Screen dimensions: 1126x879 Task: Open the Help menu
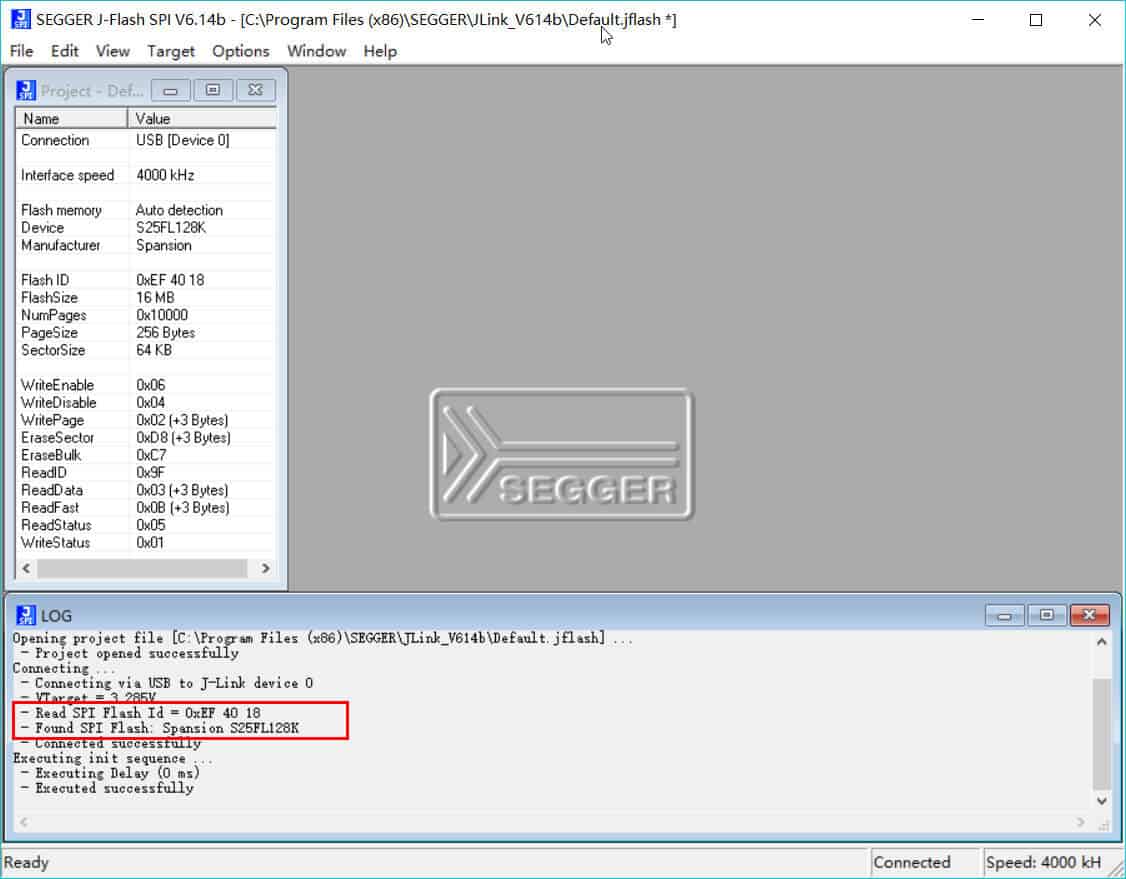click(x=380, y=51)
